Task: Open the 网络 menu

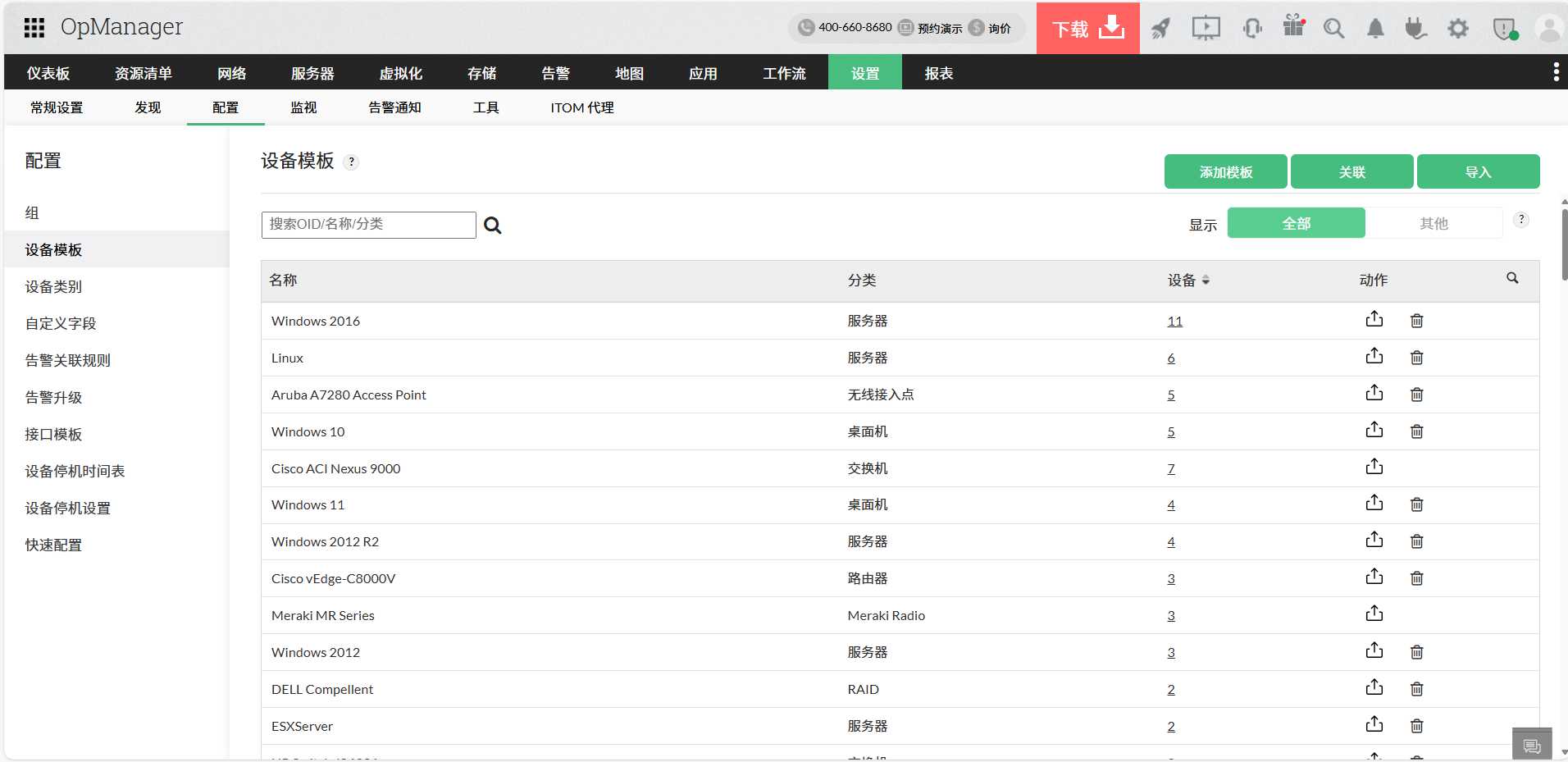Action: click(x=230, y=72)
